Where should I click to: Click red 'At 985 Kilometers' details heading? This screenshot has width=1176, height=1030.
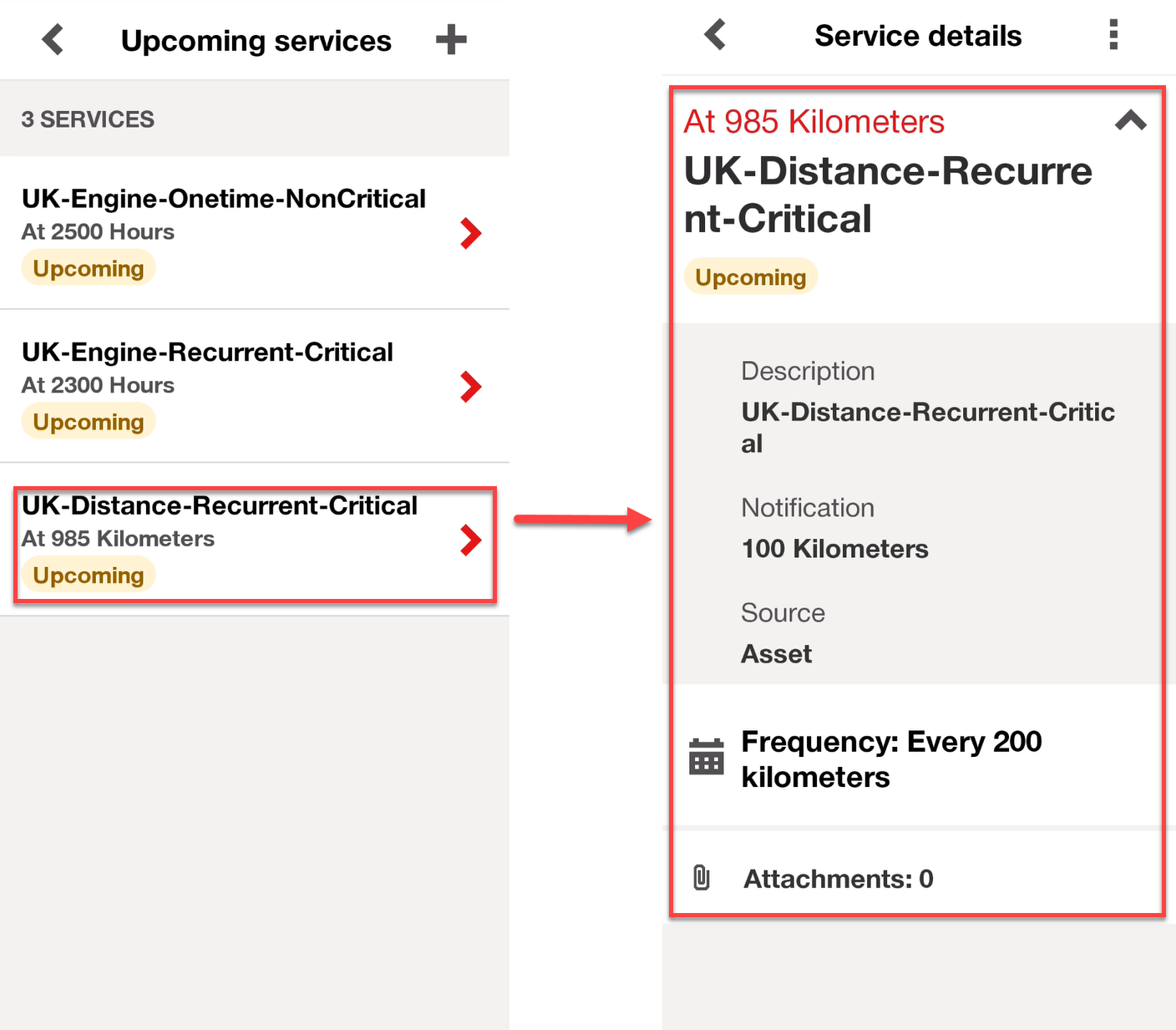(814, 122)
